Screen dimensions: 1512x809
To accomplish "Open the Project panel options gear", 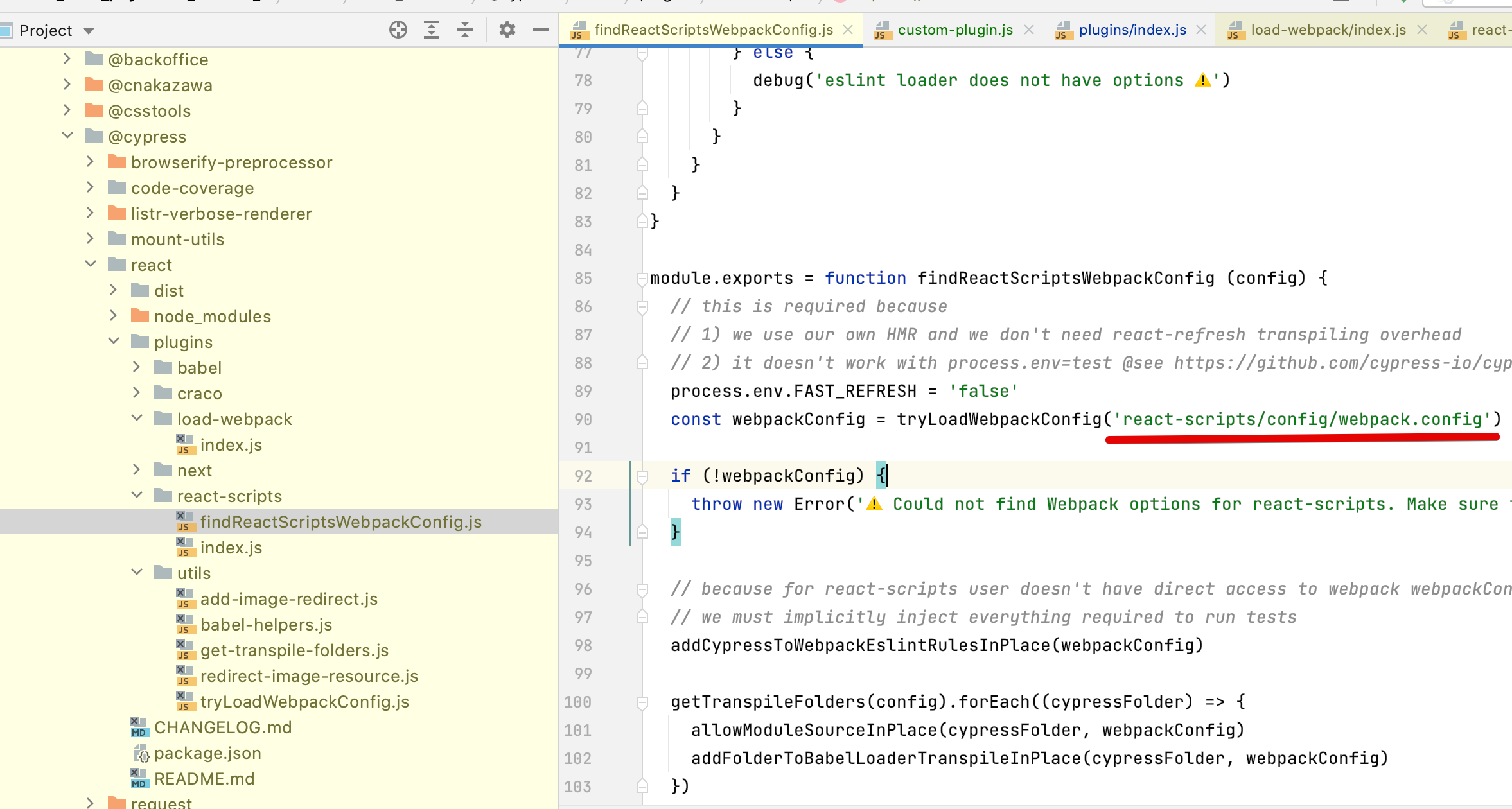I will point(507,30).
